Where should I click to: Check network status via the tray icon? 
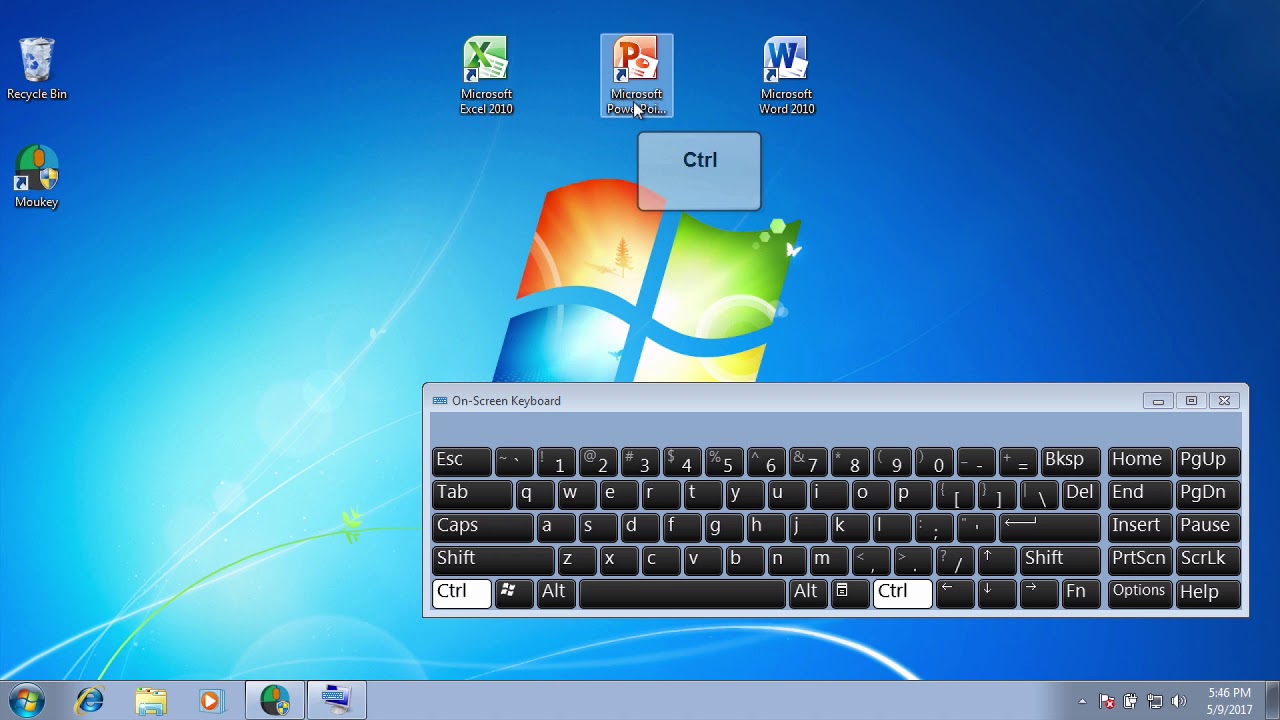(x=1156, y=700)
